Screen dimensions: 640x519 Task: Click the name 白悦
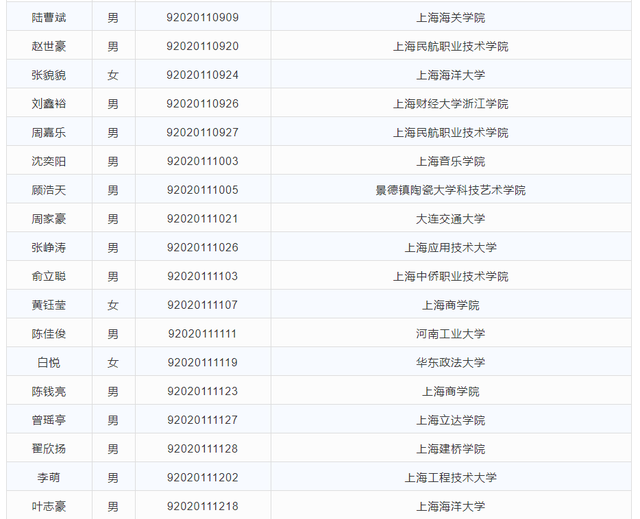tap(49, 362)
